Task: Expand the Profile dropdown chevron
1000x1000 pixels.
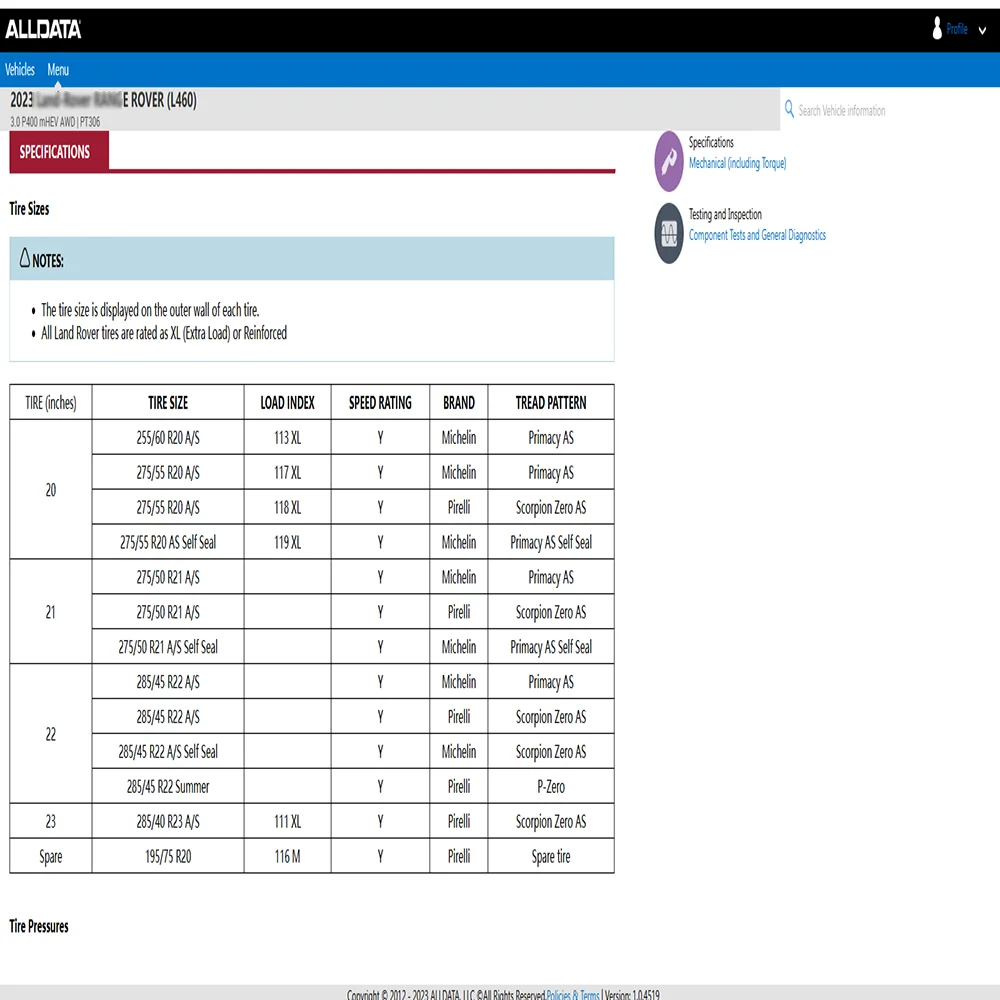Action: 982,30
